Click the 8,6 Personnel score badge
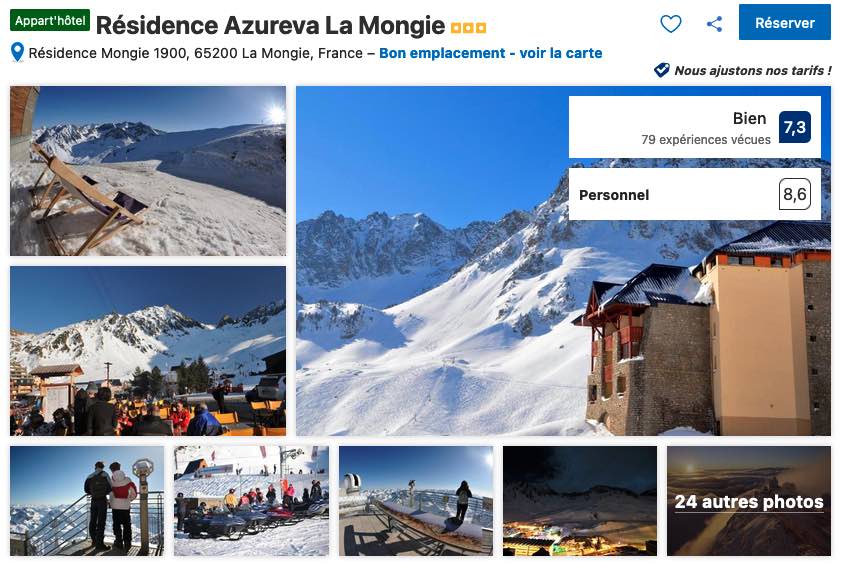The image size is (841, 565). pyautogui.click(x=794, y=194)
